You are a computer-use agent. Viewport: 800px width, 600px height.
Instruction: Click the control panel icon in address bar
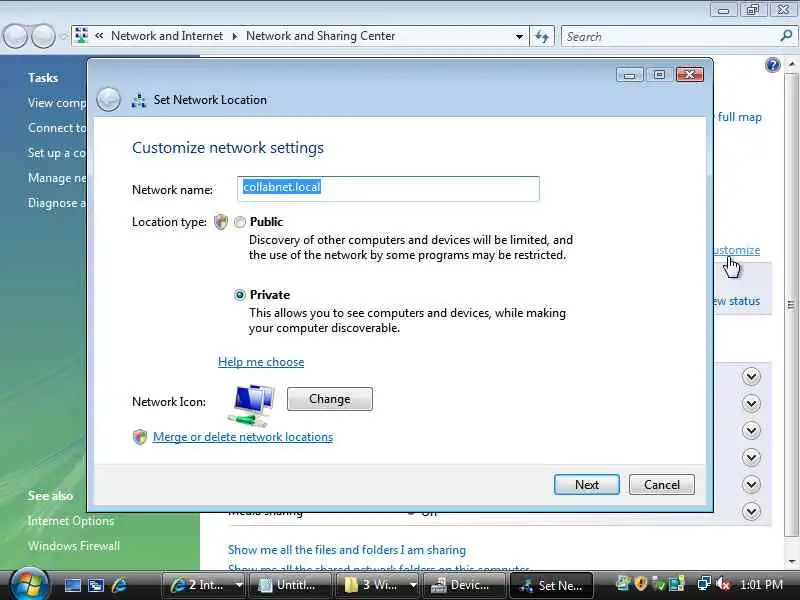coord(81,35)
